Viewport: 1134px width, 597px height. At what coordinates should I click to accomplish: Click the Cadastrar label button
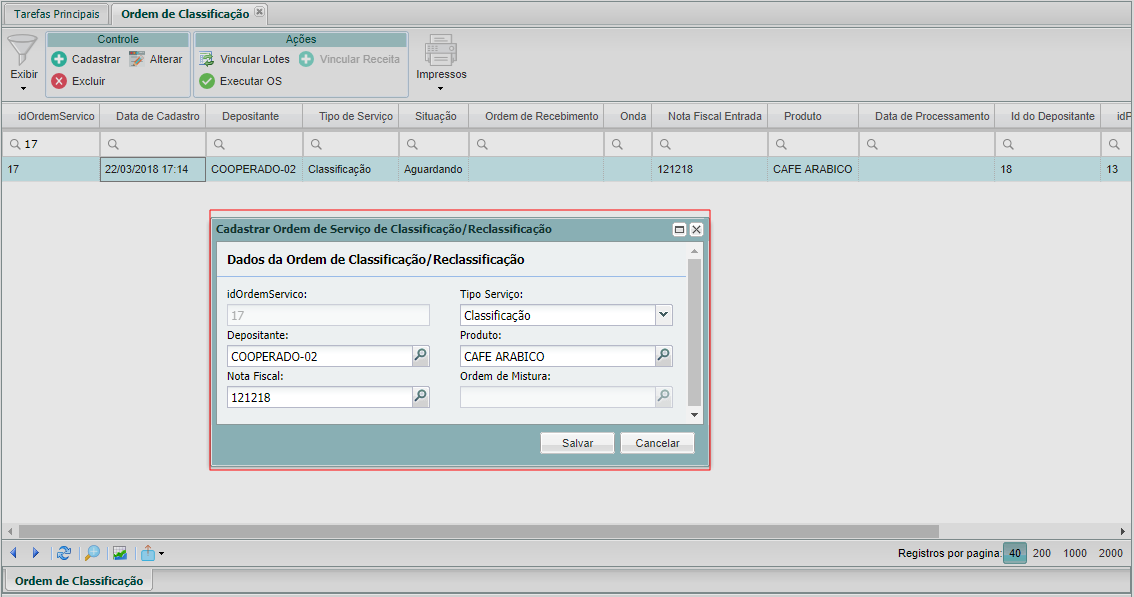[95, 59]
